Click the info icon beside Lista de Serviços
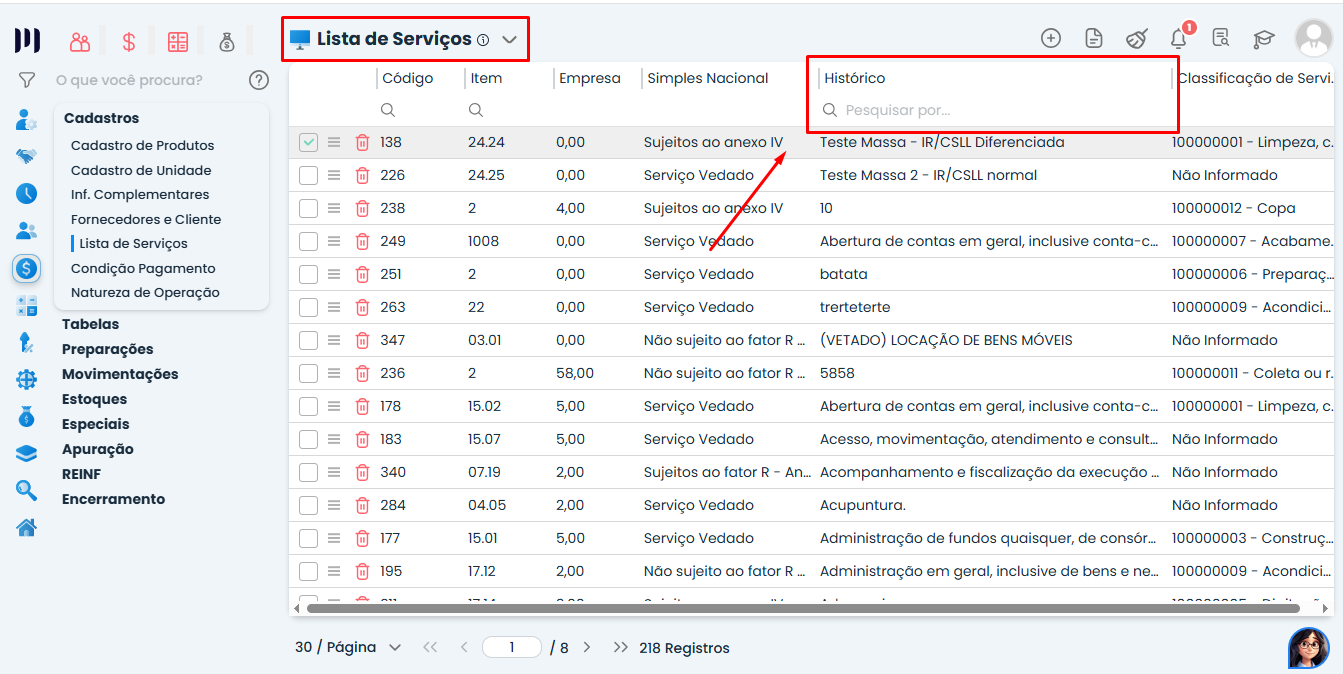This screenshot has width=1343, height=674. 483,41
